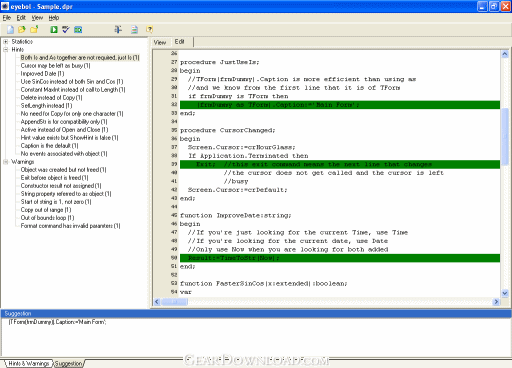Screen dimensions: 512x368
Task: Click highlighted line 39 containing Exit
Action: 340,164
